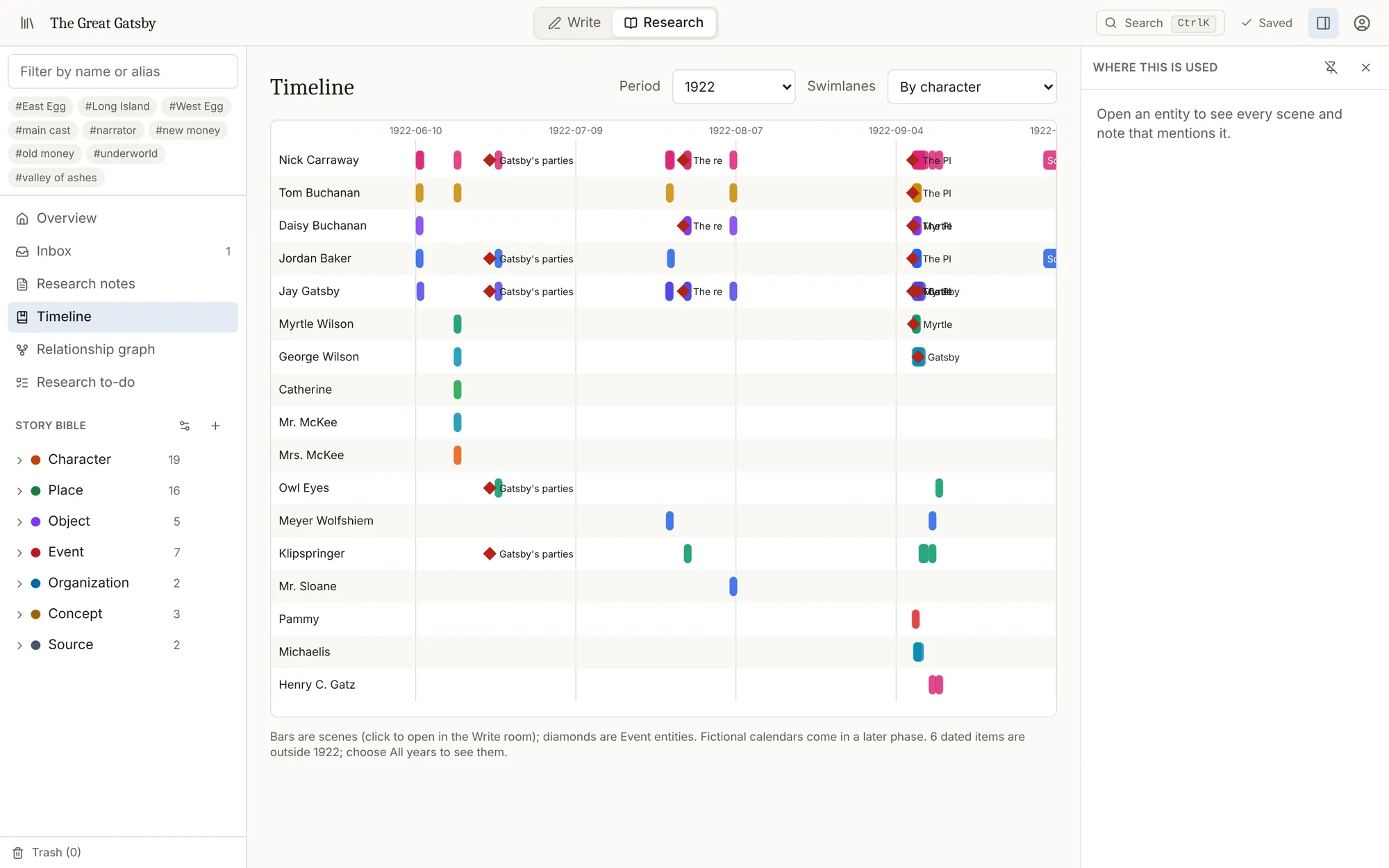This screenshot has height=868, width=1389.
Task: Open Mr. Sloane's blue scene bar
Action: [733, 586]
